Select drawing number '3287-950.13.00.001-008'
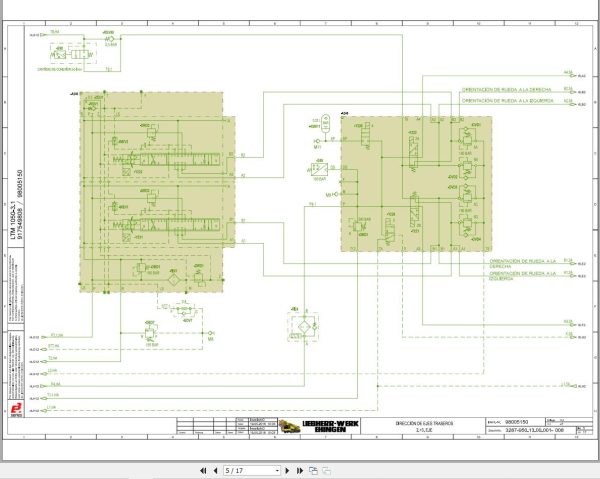The height and width of the screenshot is (479, 600). point(535,430)
